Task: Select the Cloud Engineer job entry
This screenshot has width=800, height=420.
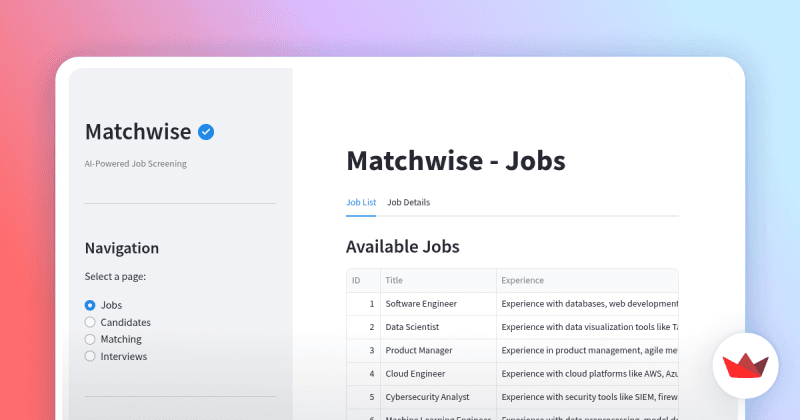Action: (415, 374)
